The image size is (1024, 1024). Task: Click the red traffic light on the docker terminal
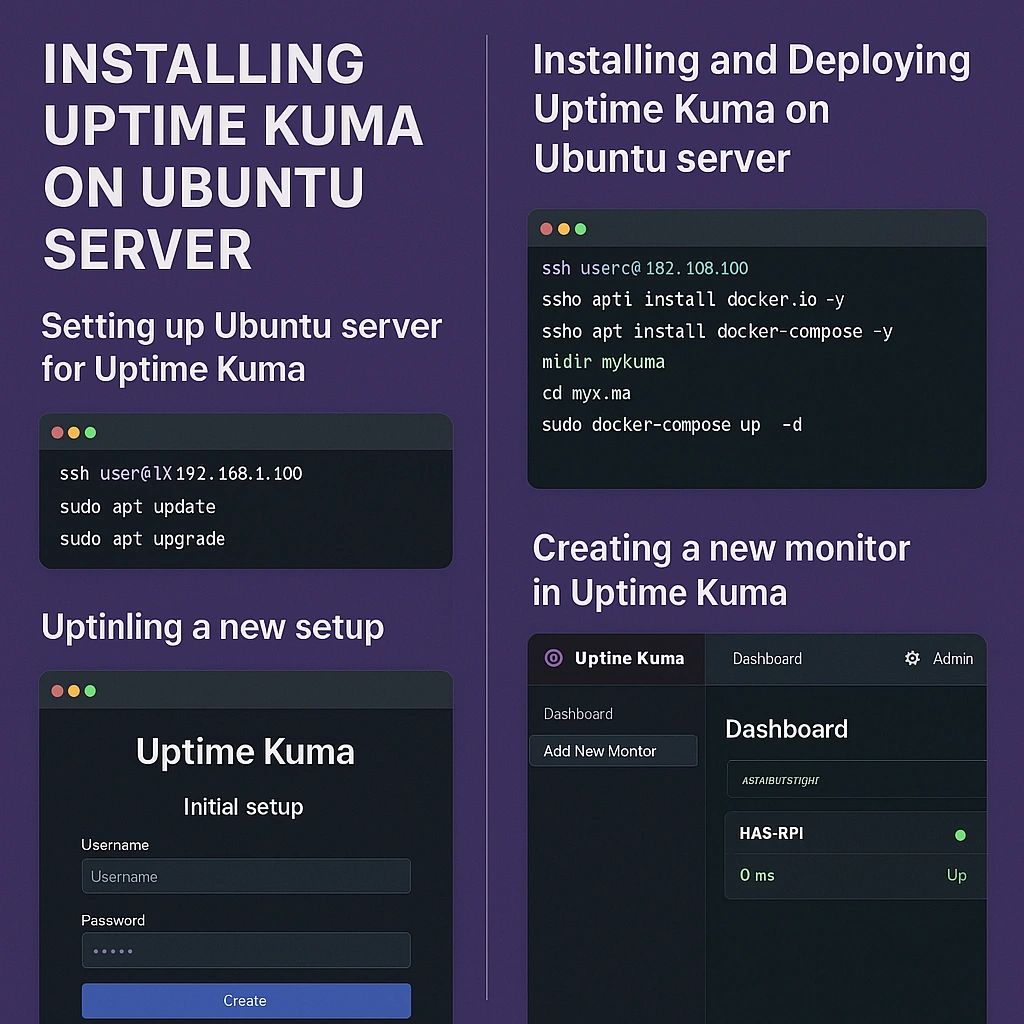point(546,228)
